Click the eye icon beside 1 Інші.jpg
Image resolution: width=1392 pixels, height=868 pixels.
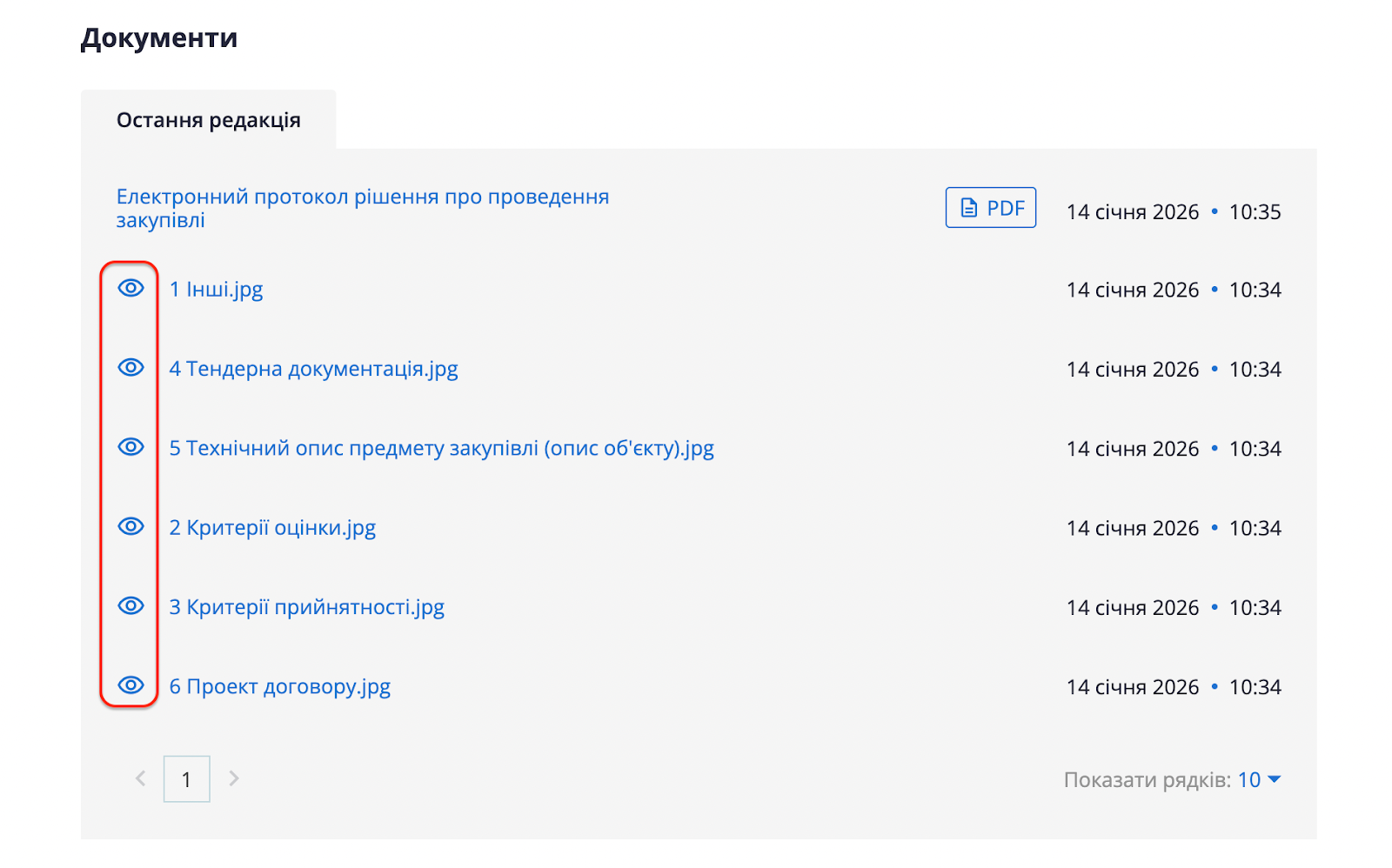coord(130,289)
